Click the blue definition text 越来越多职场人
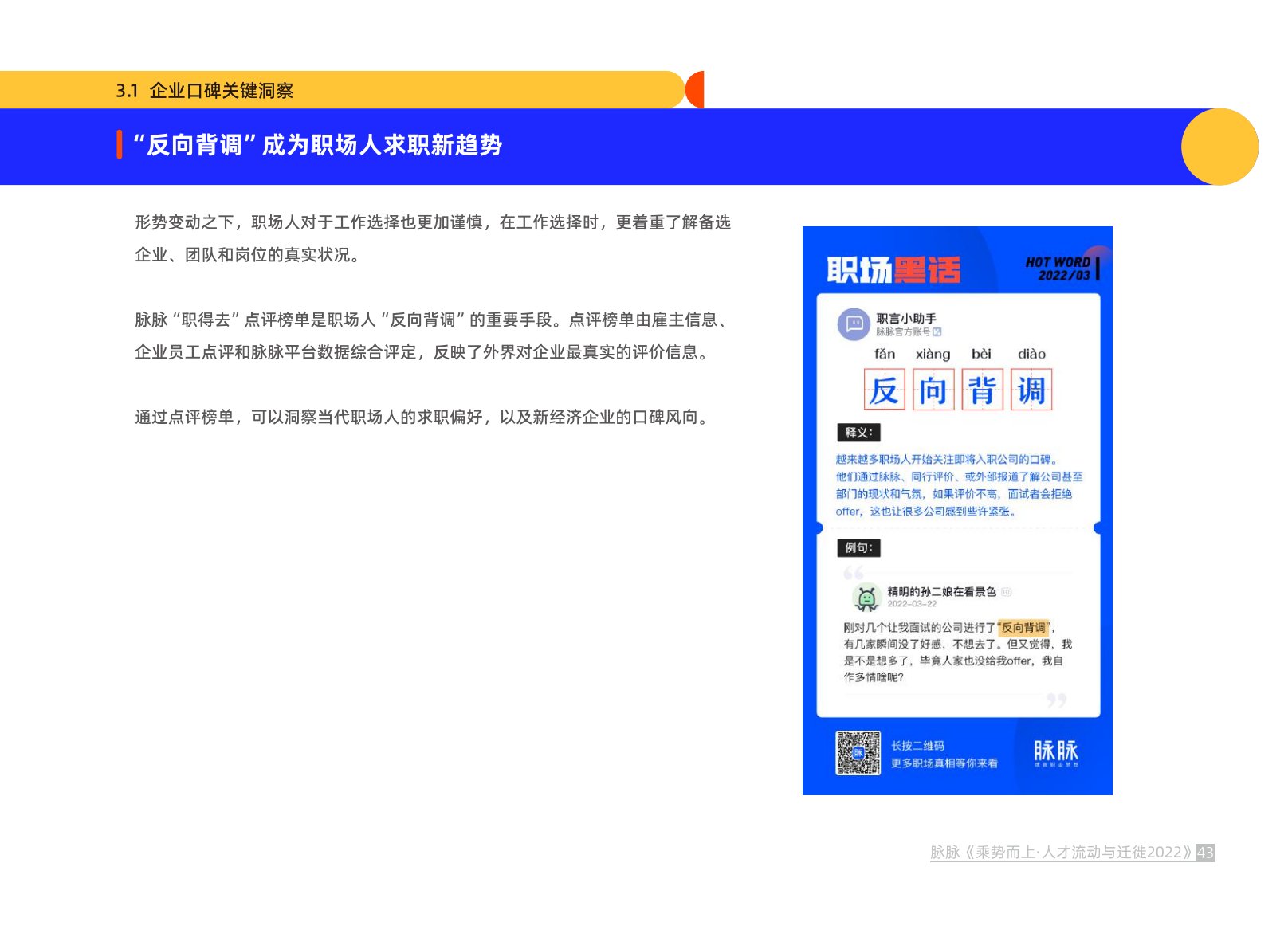Viewport: 1288px width, 949px height. coord(959,485)
